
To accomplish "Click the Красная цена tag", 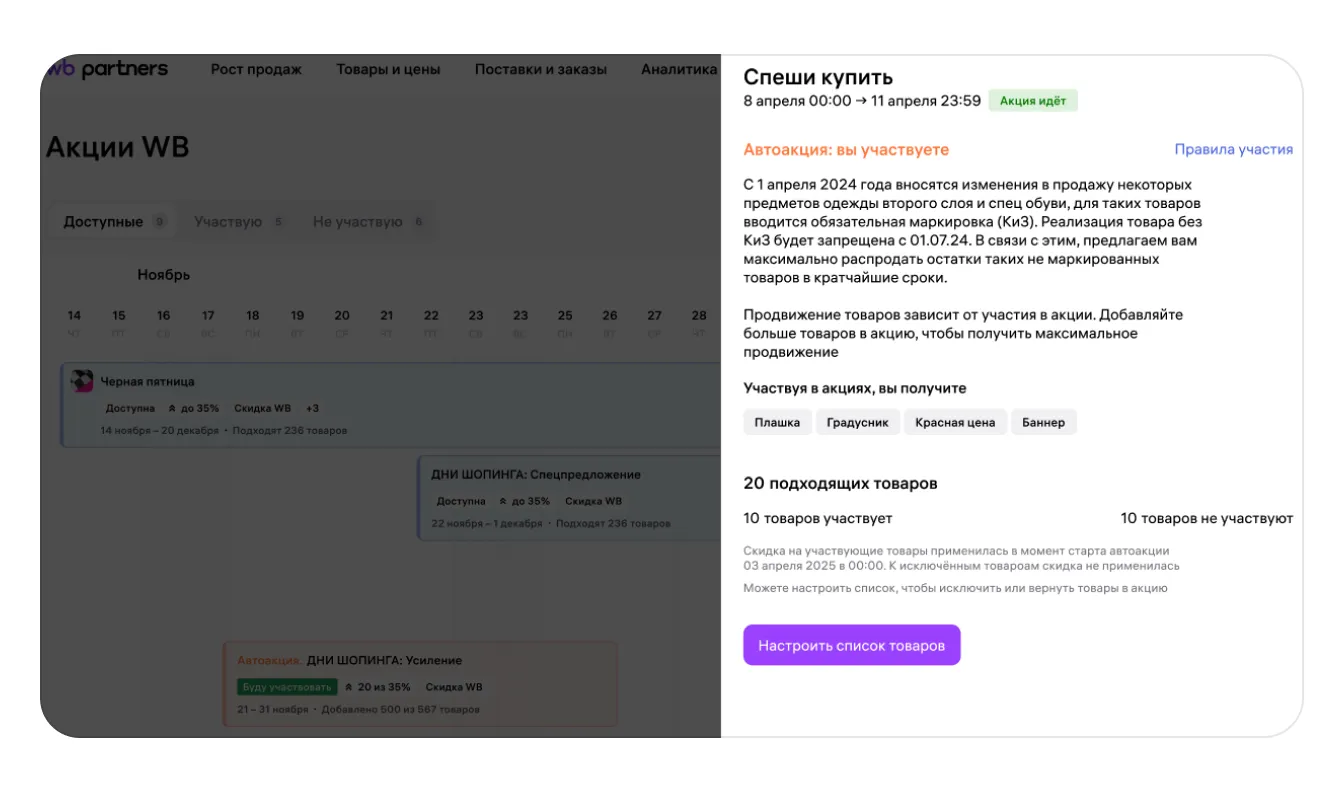I will (x=955, y=422).
